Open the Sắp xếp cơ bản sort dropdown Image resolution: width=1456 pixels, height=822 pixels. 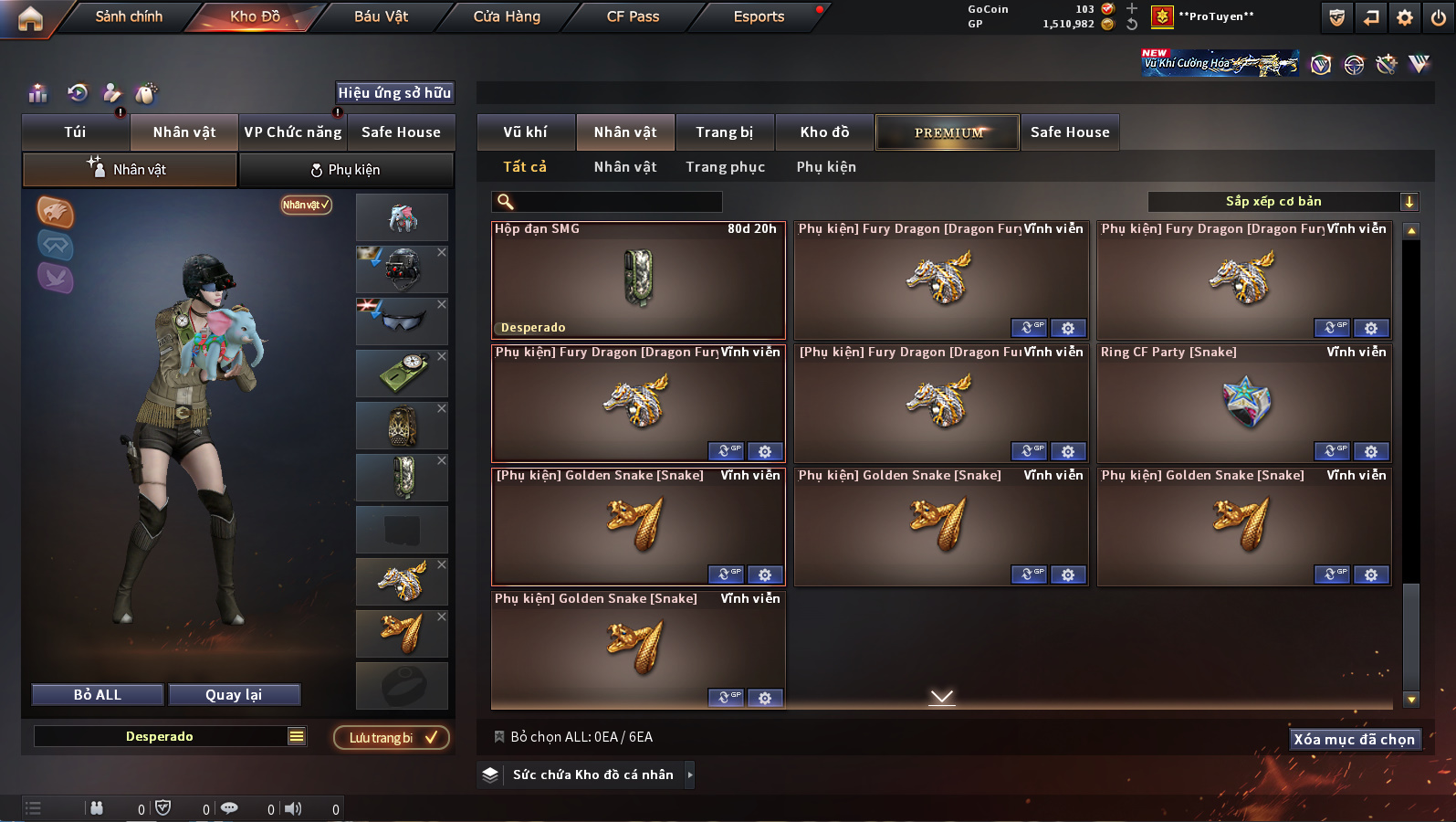click(x=1283, y=202)
